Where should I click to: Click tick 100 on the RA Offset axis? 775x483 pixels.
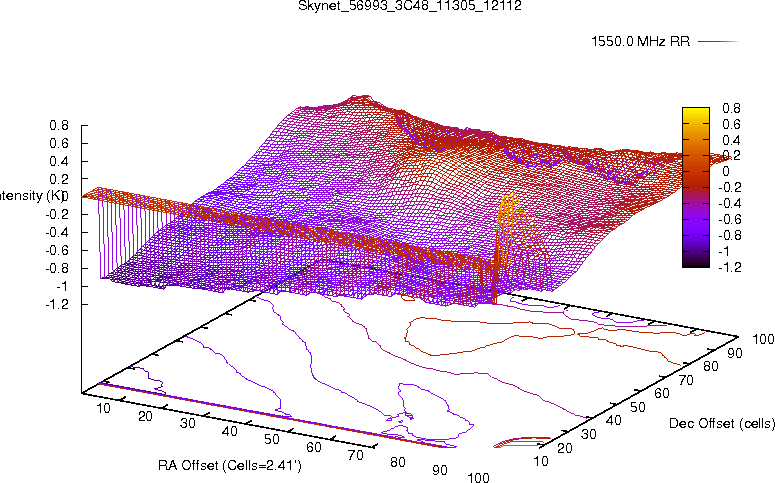(478, 478)
